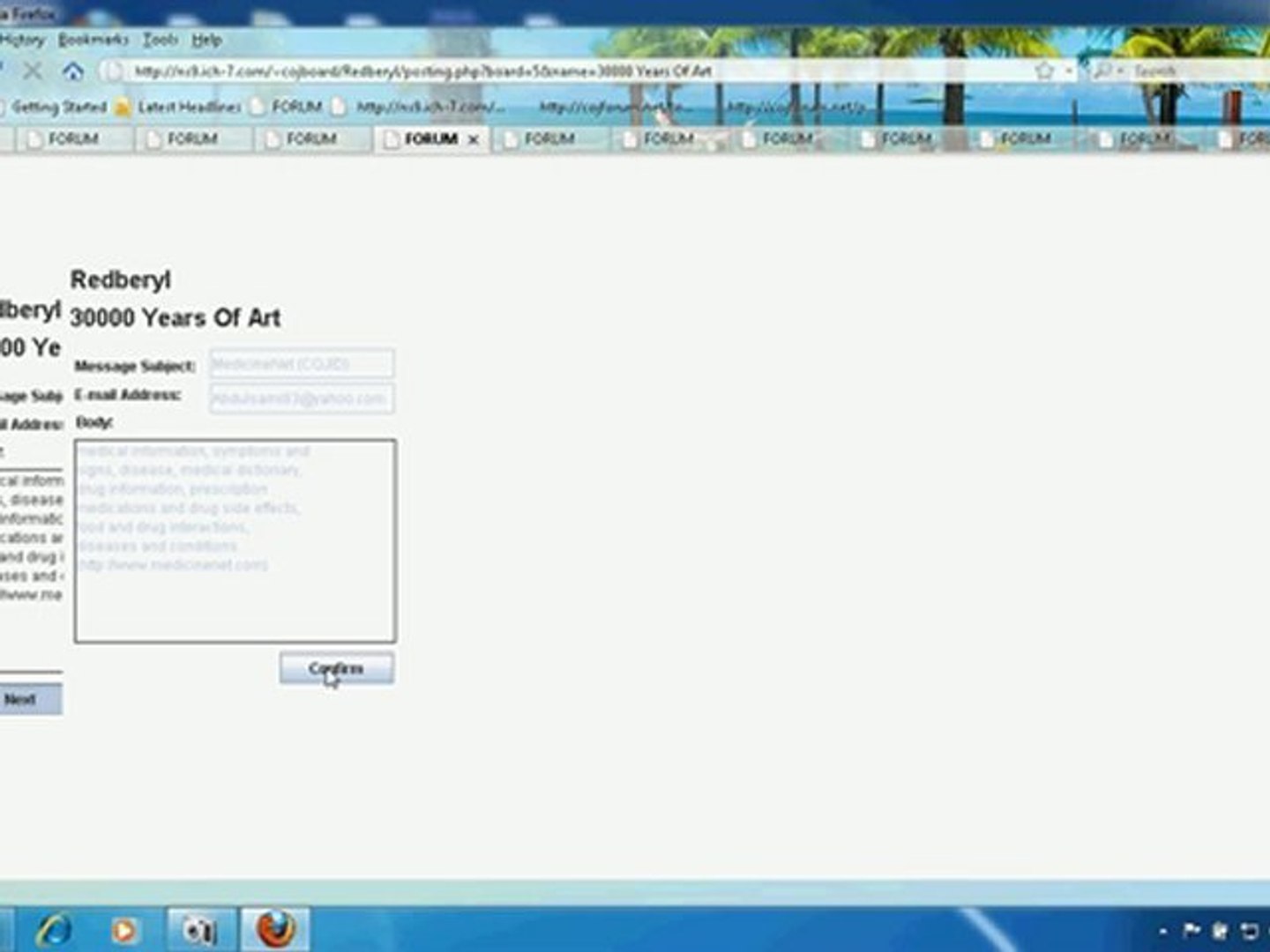Show hidden system tray icons arrow

(1163, 931)
